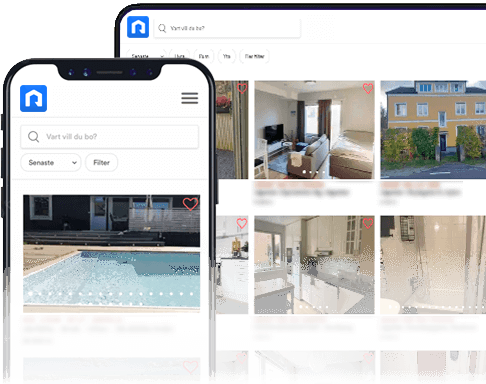
Task: Select the Rum filter pill
Action: pyautogui.click(x=204, y=56)
